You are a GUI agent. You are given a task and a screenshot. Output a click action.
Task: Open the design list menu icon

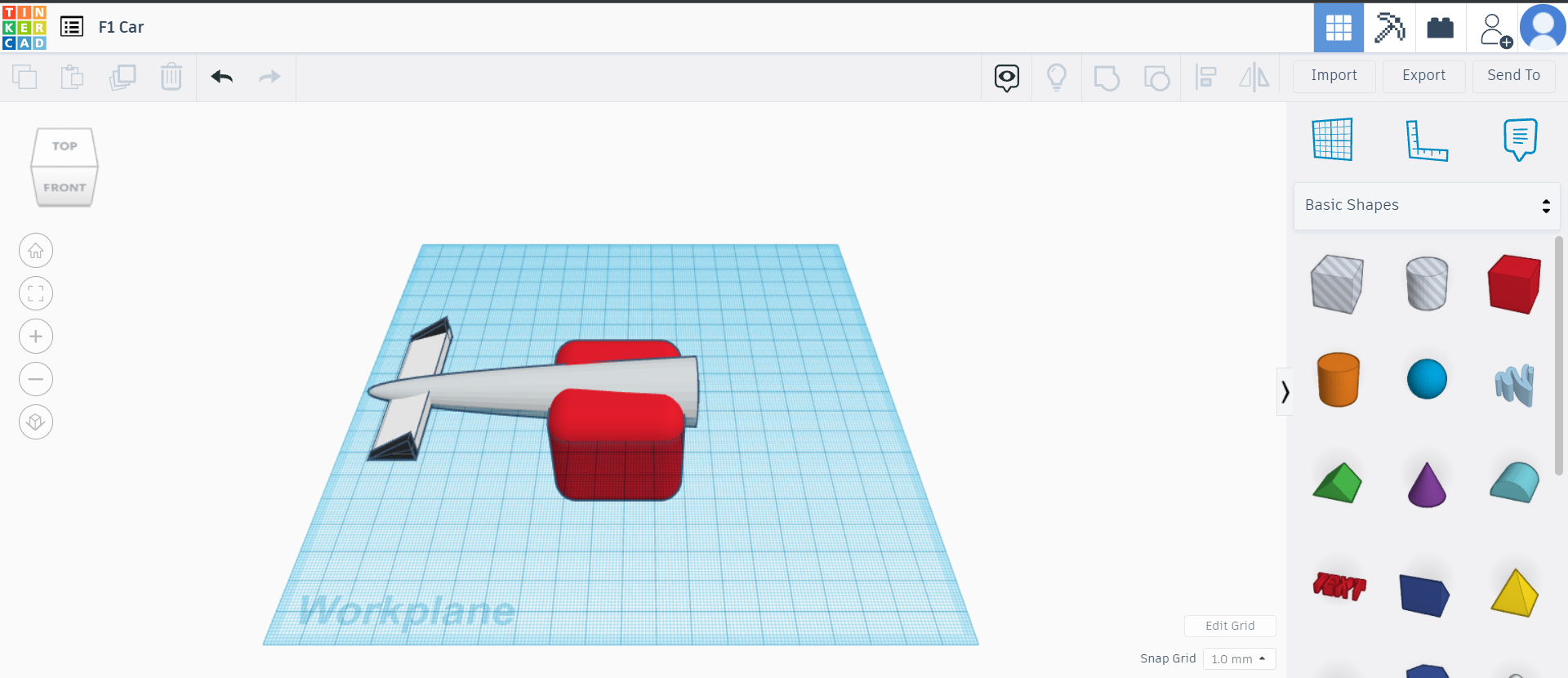[72, 27]
